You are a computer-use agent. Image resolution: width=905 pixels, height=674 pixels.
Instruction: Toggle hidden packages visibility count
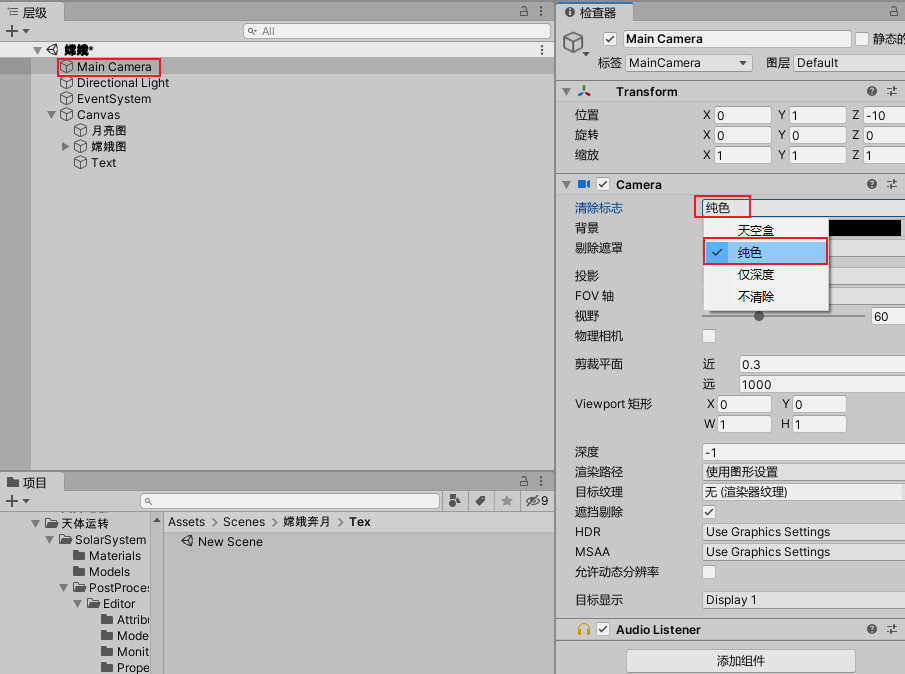[x=537, y=501]
